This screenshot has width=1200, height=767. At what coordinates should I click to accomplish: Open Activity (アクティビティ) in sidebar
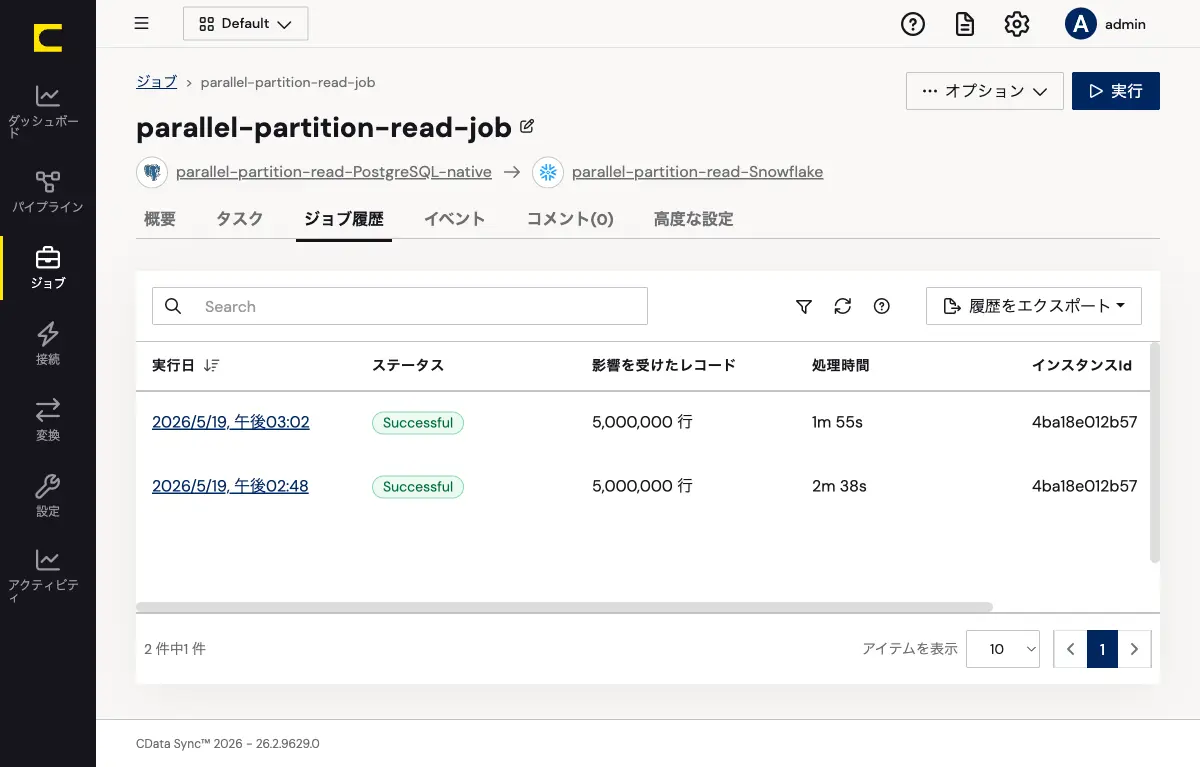point(48,576)
